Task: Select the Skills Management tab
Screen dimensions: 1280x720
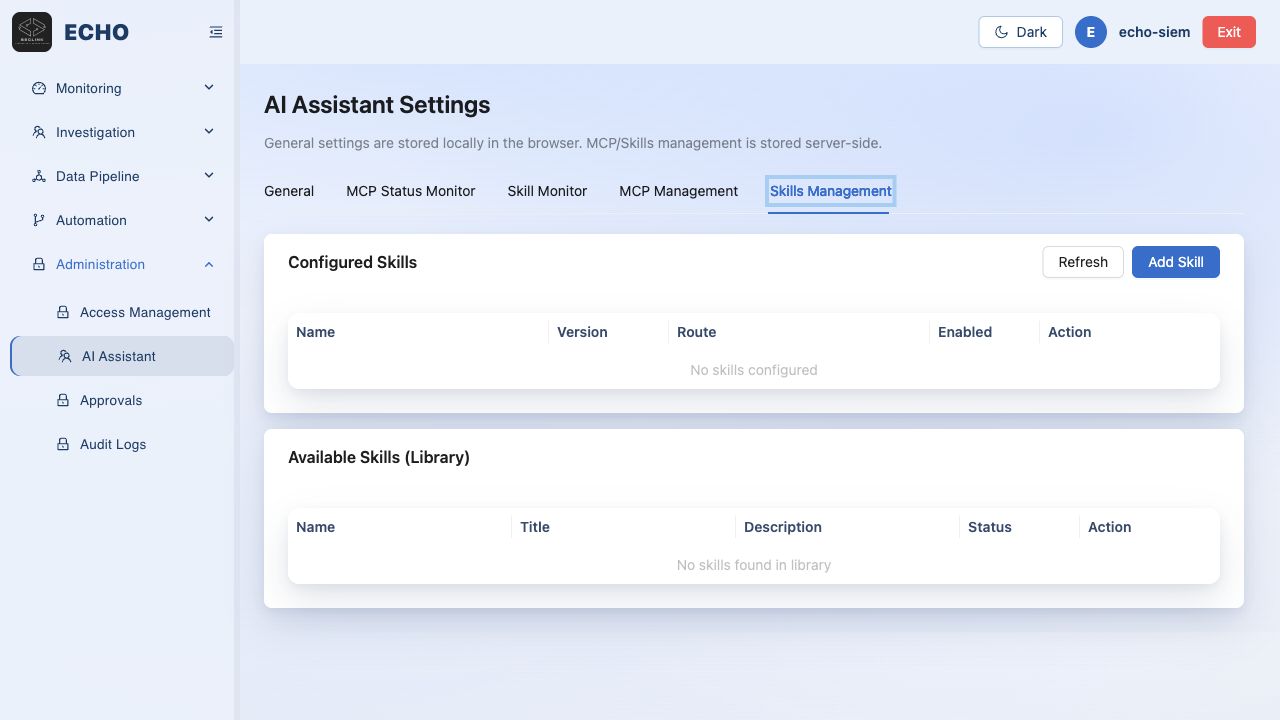Action: 831,191
